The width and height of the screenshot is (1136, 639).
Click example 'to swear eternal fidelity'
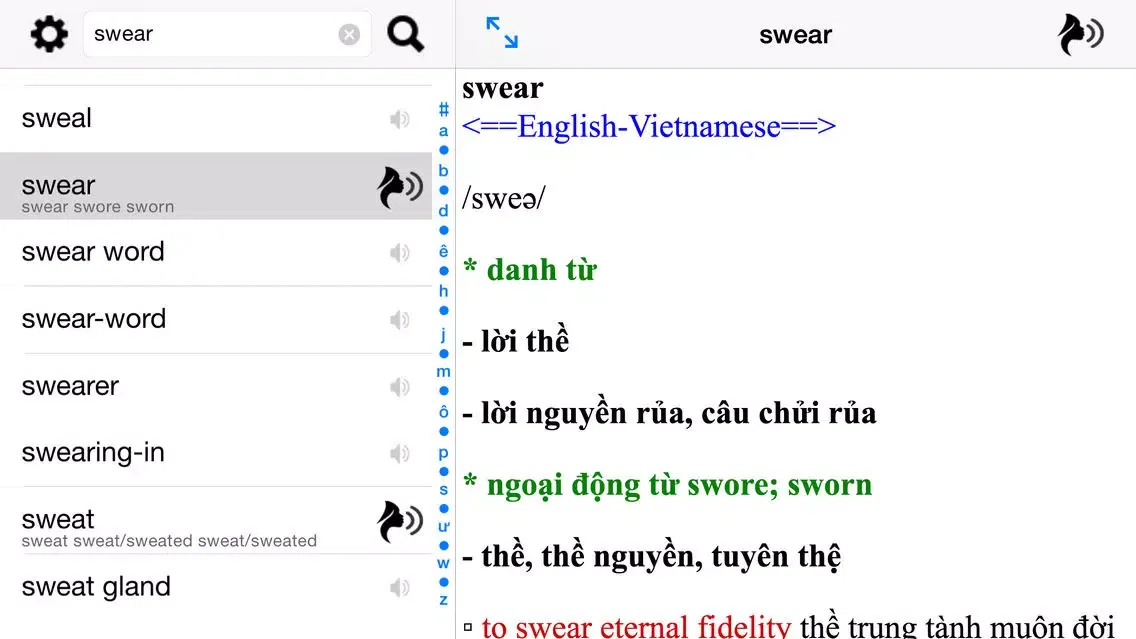click(636, 626)
